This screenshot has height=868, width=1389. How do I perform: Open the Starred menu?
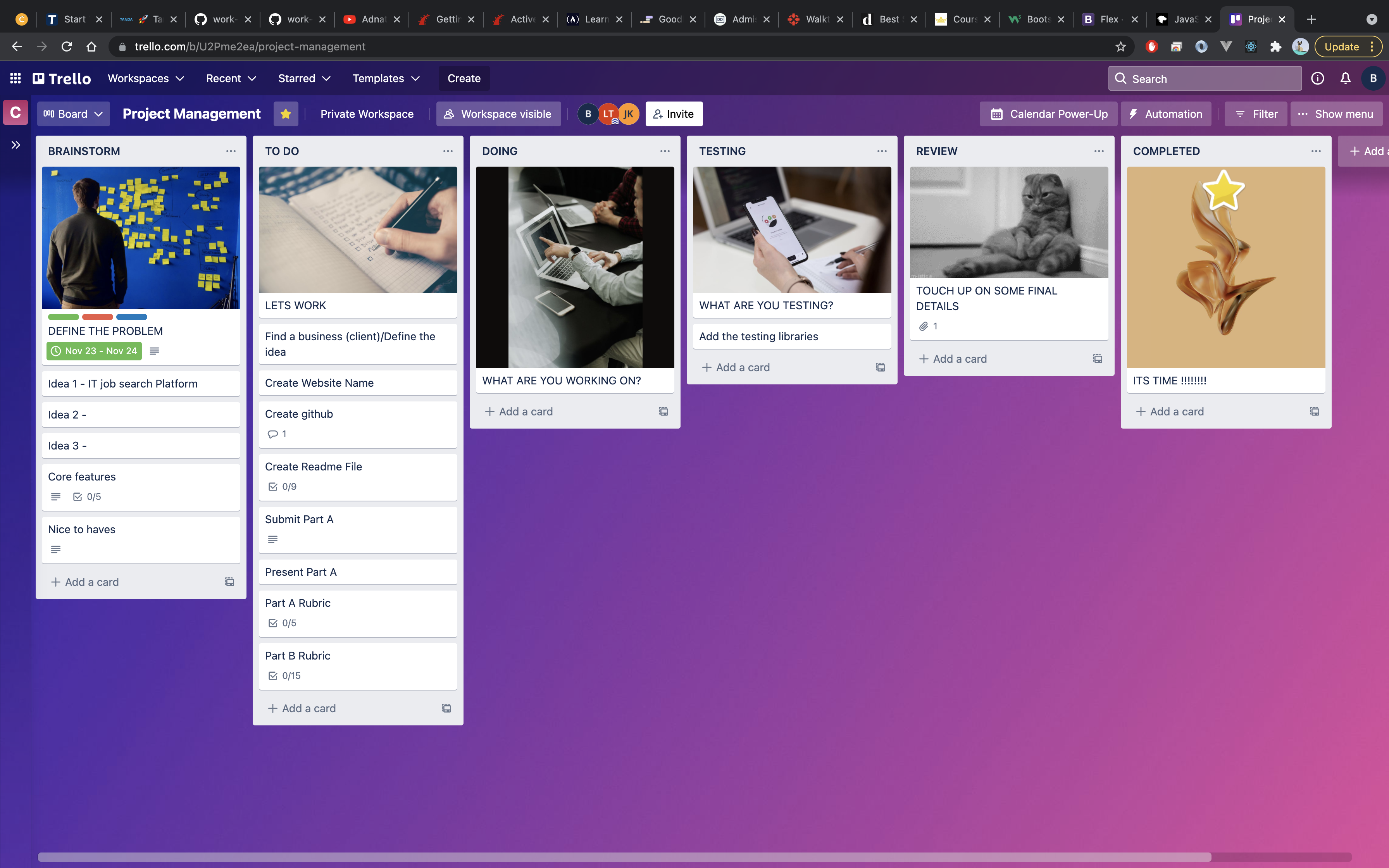[x=304, y=79]
